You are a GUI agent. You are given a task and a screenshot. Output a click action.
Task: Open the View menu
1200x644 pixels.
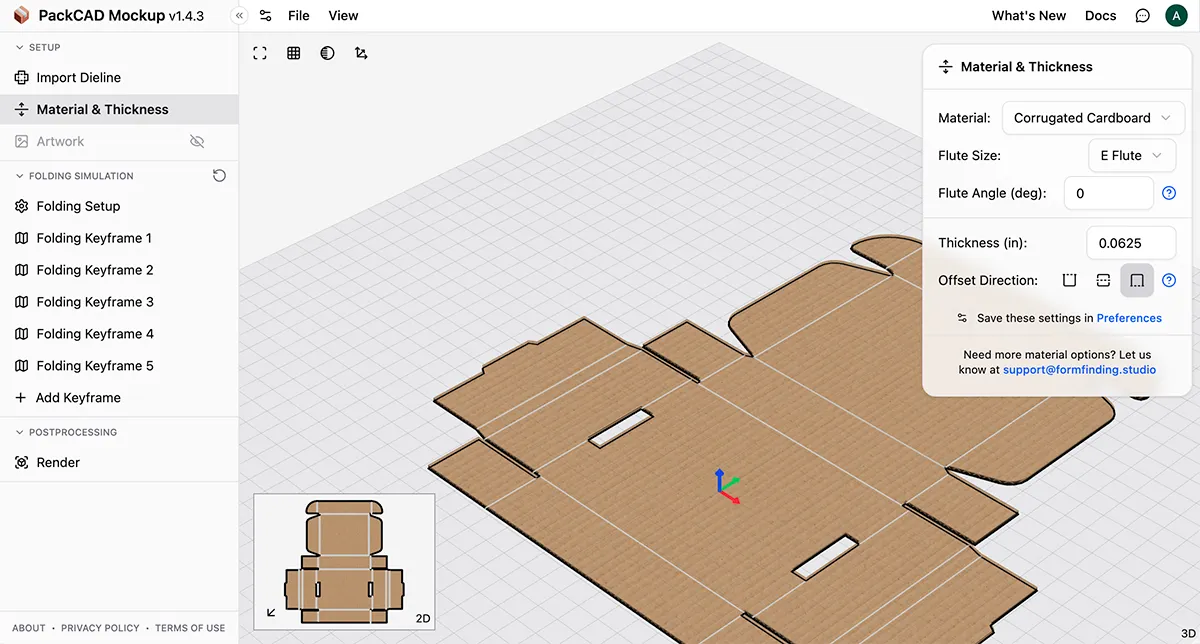343,16
